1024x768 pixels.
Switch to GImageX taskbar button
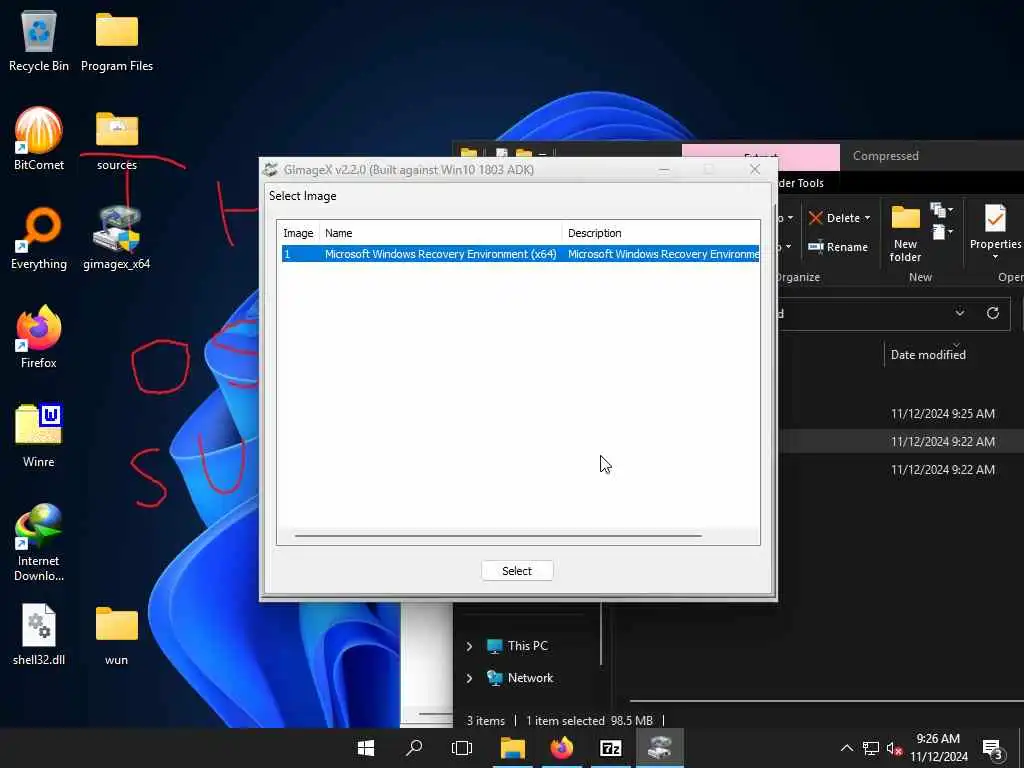click(660, 748)
